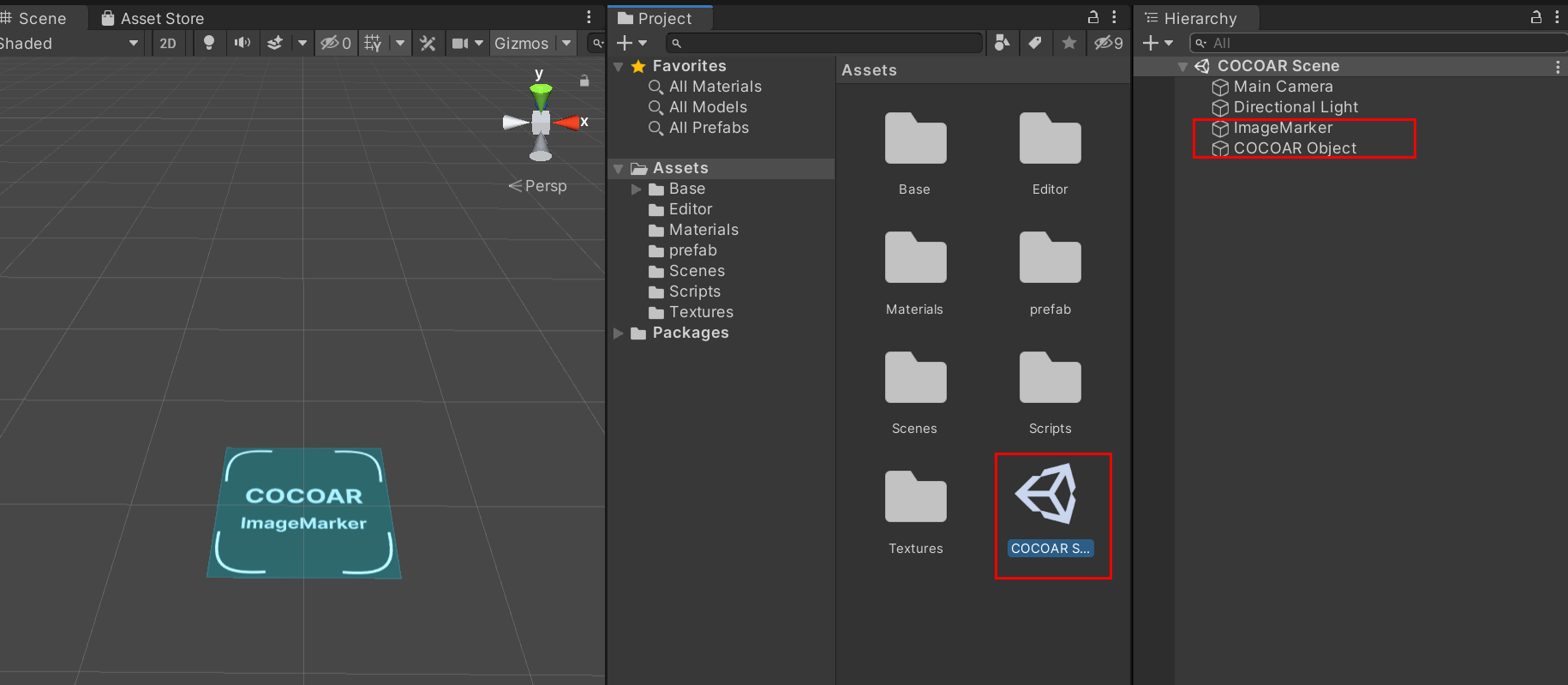Toggle scene lighting bulb icon
The width and height of the screenshot is (1568, 685).
click(x=209, y=43)
